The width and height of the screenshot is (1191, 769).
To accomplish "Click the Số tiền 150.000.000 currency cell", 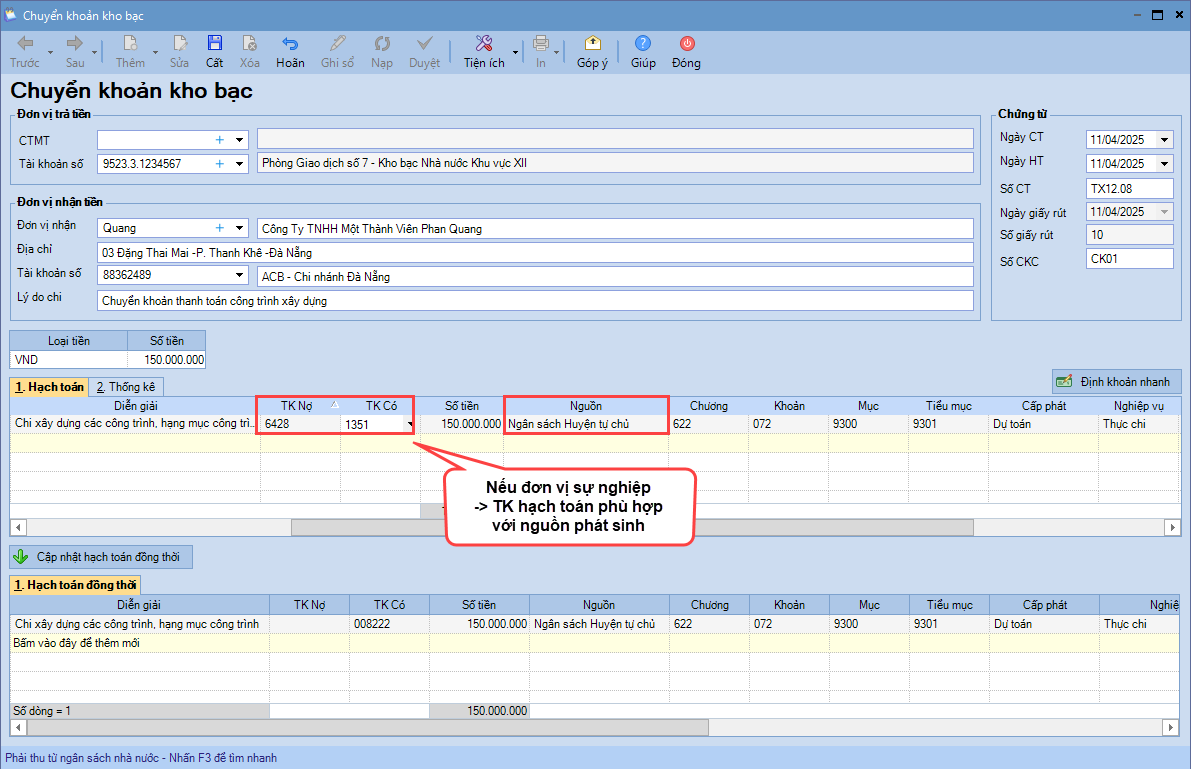I will pos(166,359).
